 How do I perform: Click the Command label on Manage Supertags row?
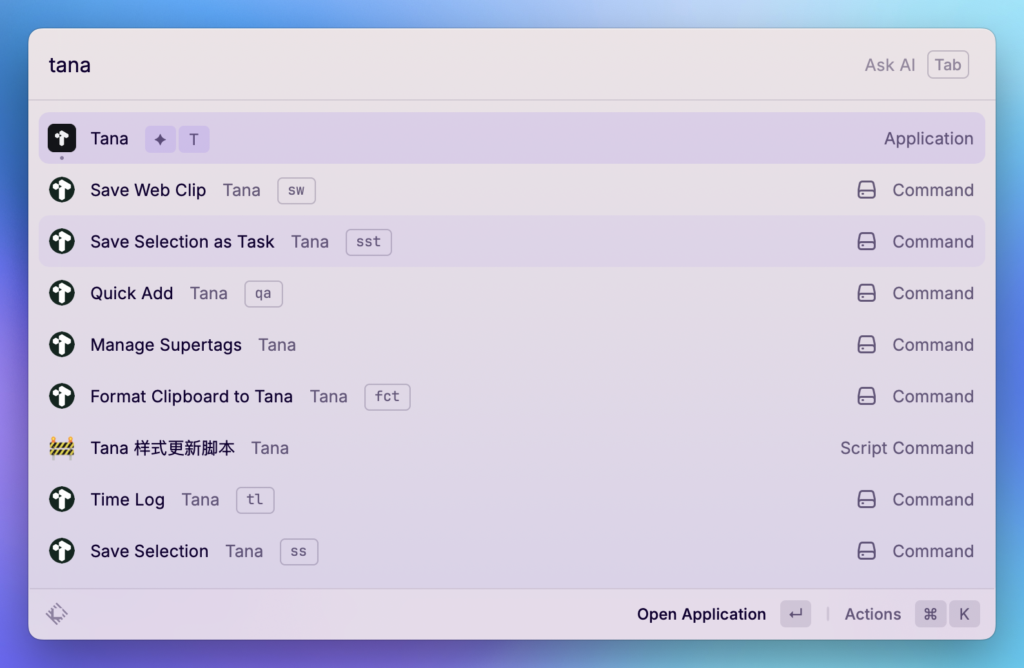click(933, 345)
